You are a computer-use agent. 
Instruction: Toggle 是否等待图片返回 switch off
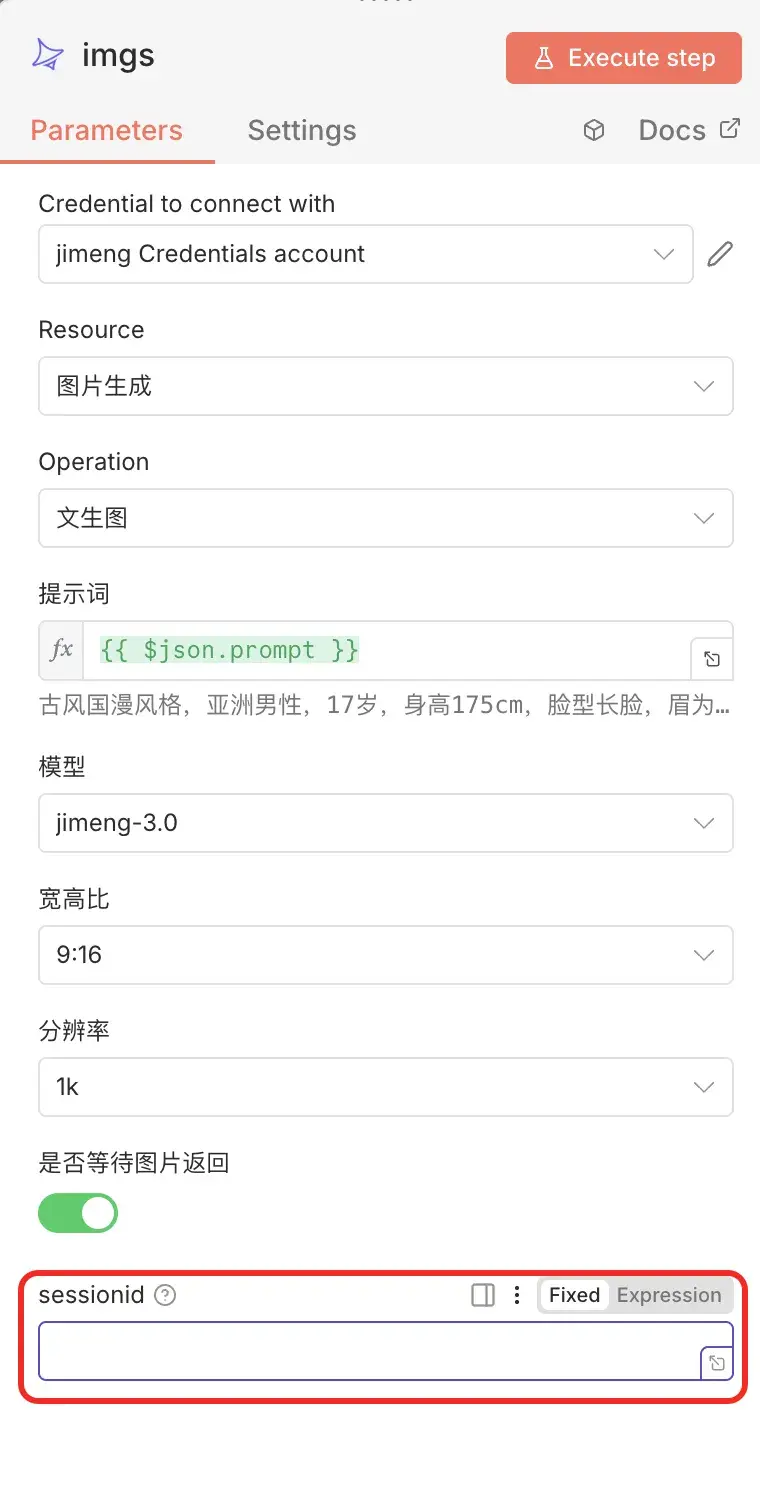[78, 1214]
